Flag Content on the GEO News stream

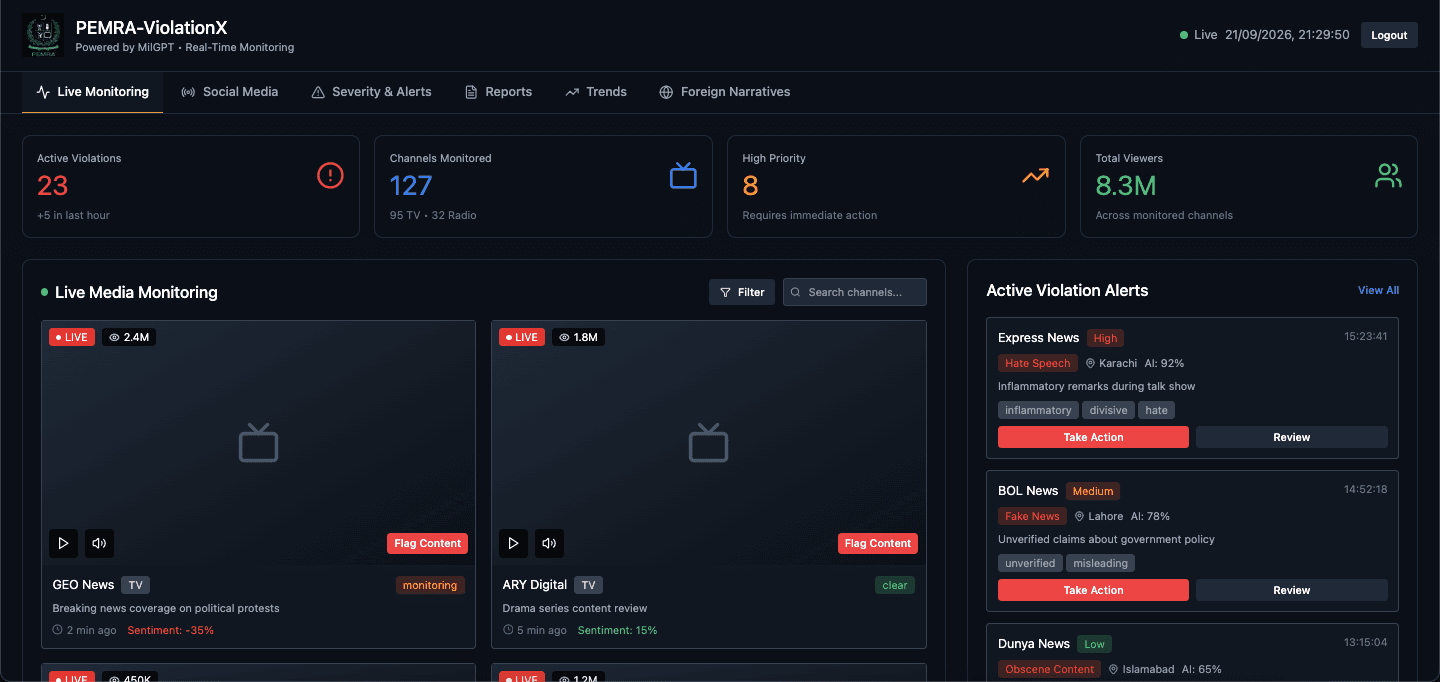point(427,543)
